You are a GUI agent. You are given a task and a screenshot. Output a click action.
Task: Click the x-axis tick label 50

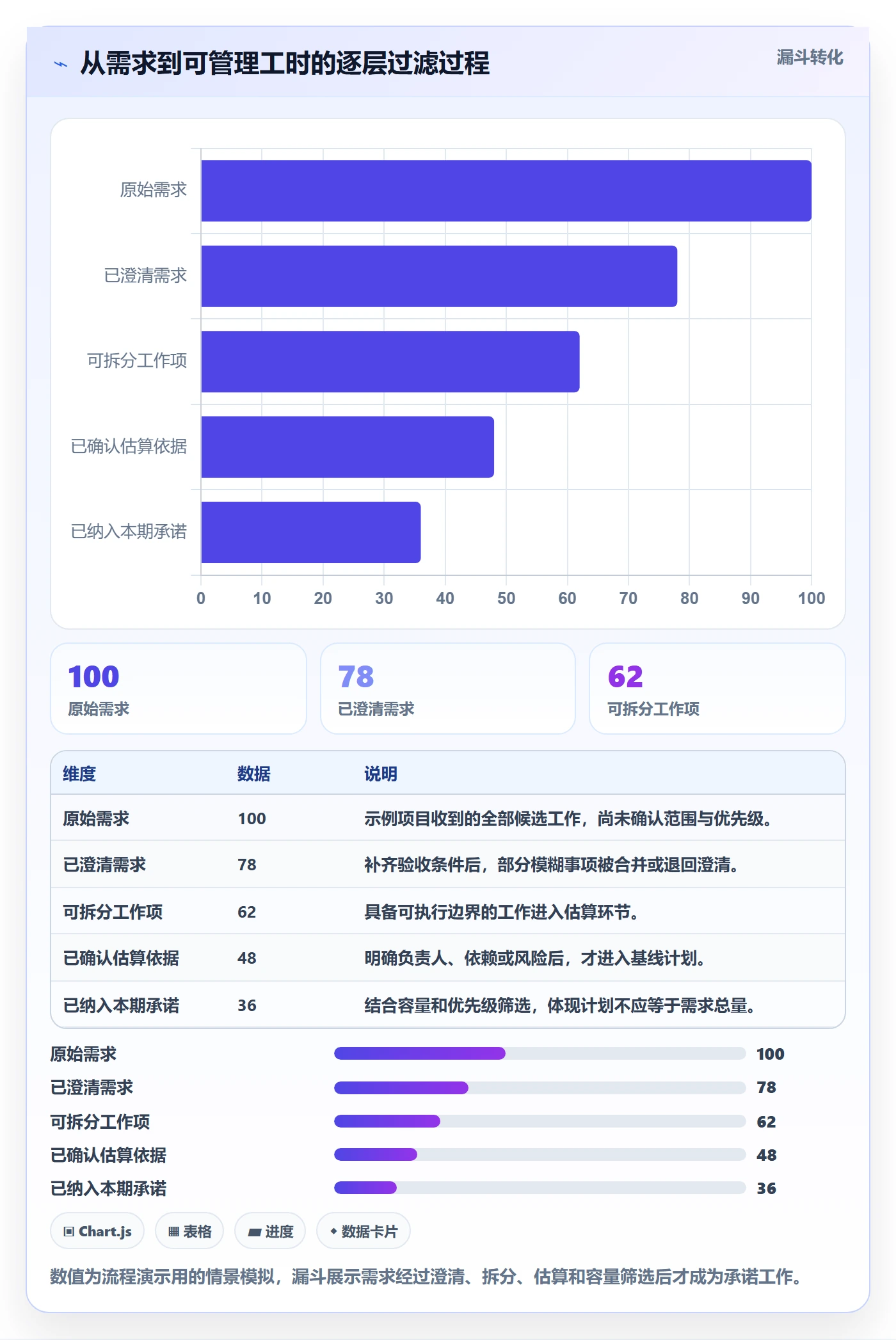(506, 598)
